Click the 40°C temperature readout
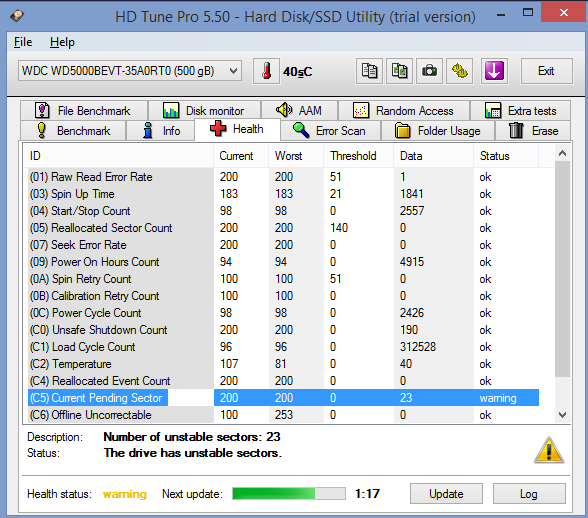Image resolution: width=588 pixels, height=518 pixels. click(297, 71)
